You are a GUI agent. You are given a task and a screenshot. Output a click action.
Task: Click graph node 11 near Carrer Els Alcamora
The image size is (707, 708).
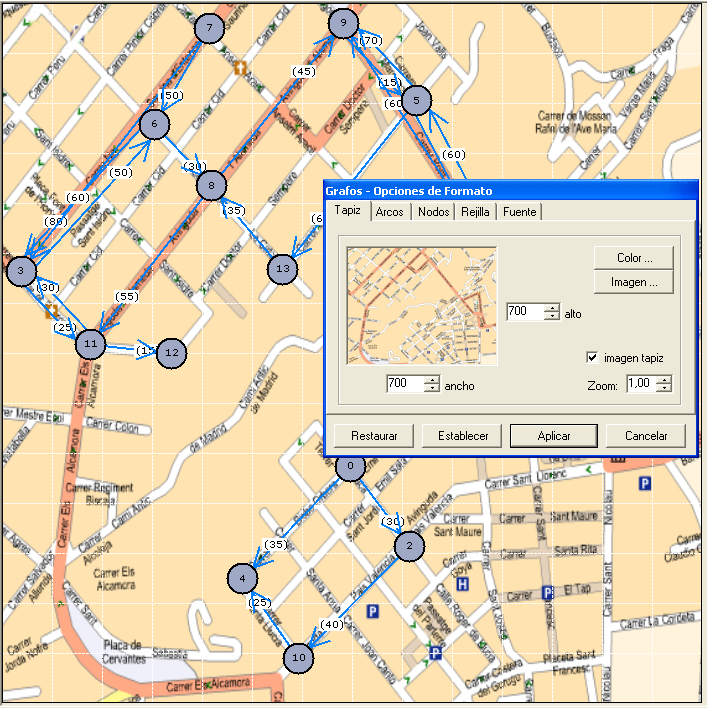tap(91, 344)
